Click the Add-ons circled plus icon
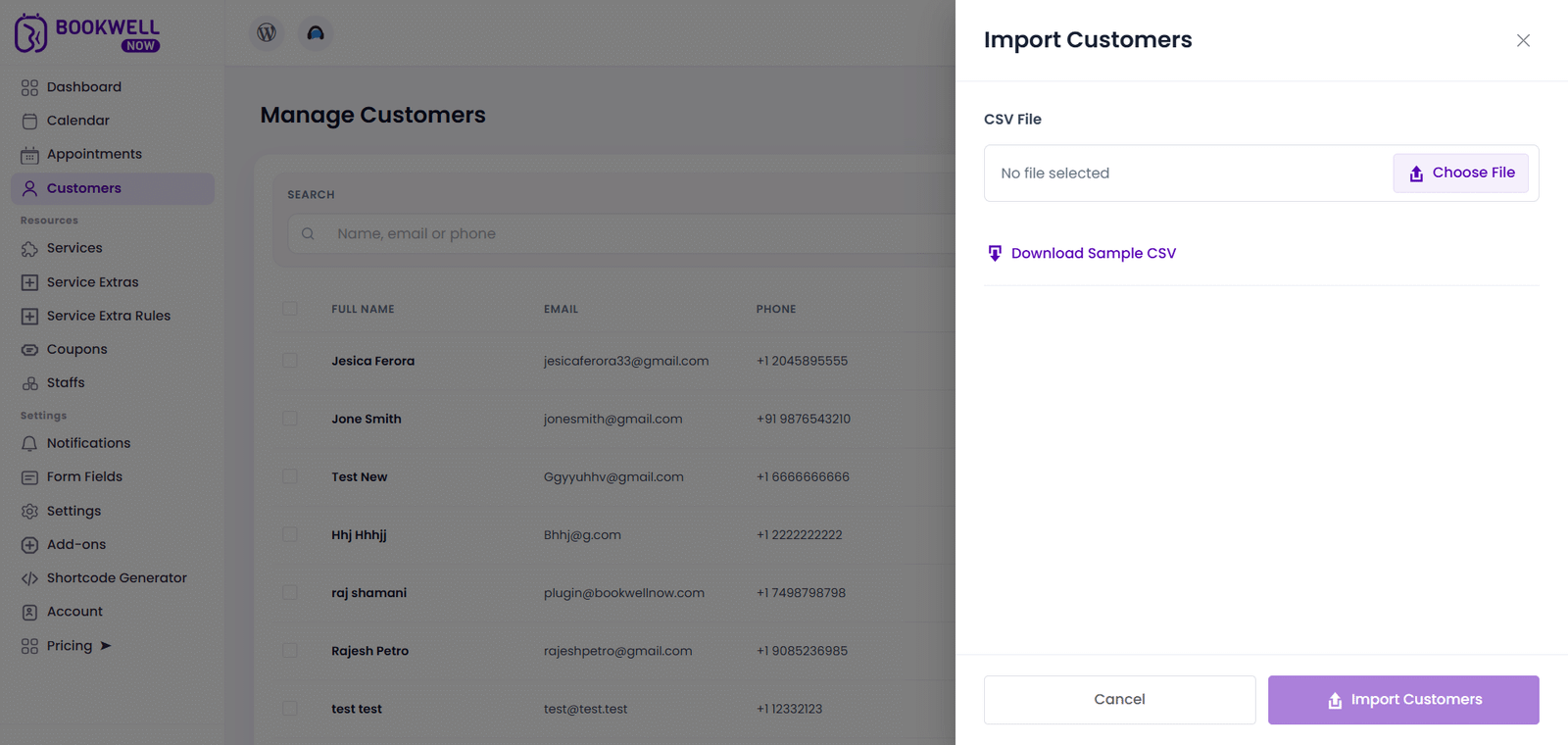Viewport: 1568px width, 745px height. (x=29, y=545)
